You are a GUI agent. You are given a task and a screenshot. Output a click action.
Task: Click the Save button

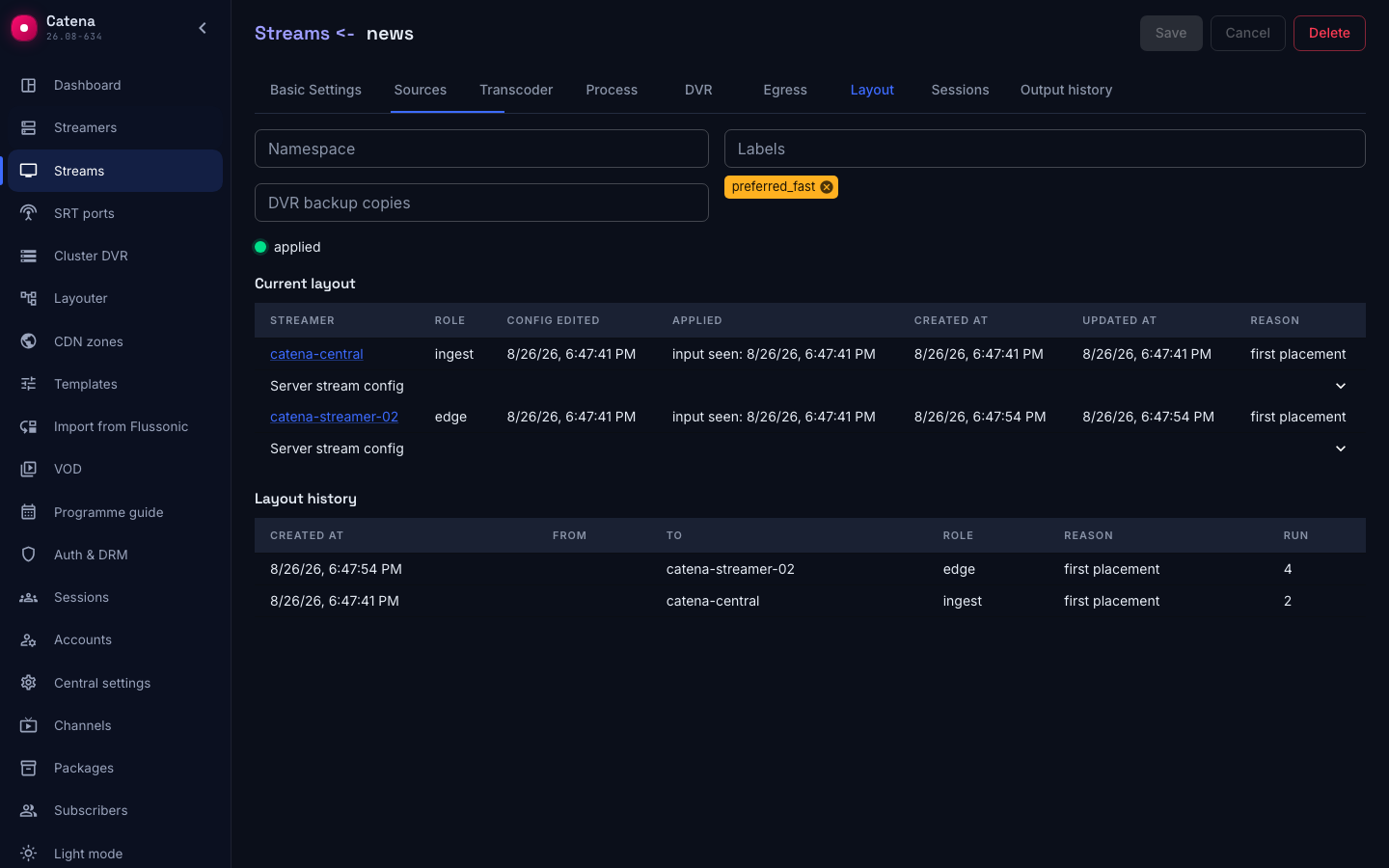(x=1171, y=33)
